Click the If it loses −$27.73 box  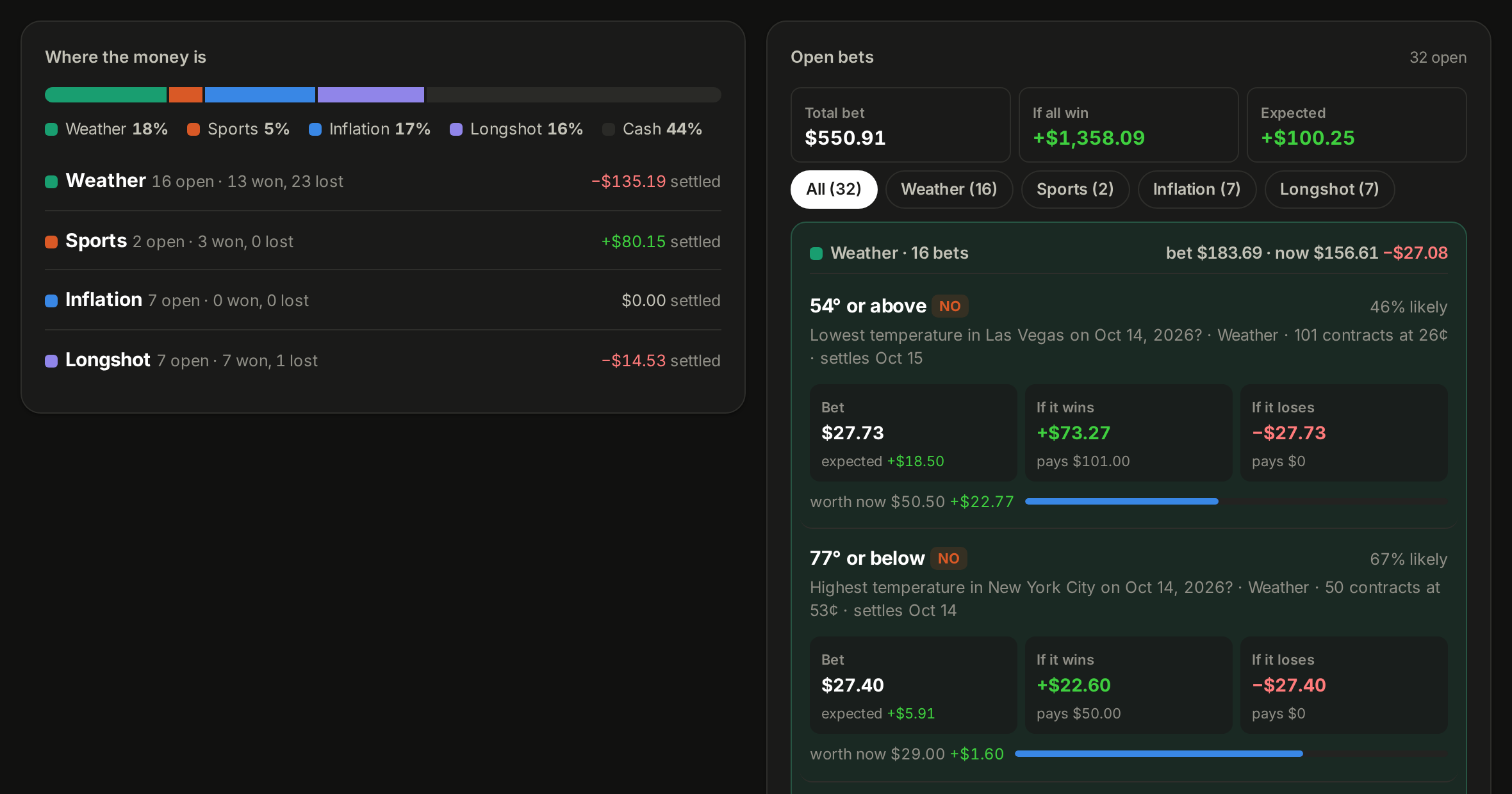tap(1344, 433)
